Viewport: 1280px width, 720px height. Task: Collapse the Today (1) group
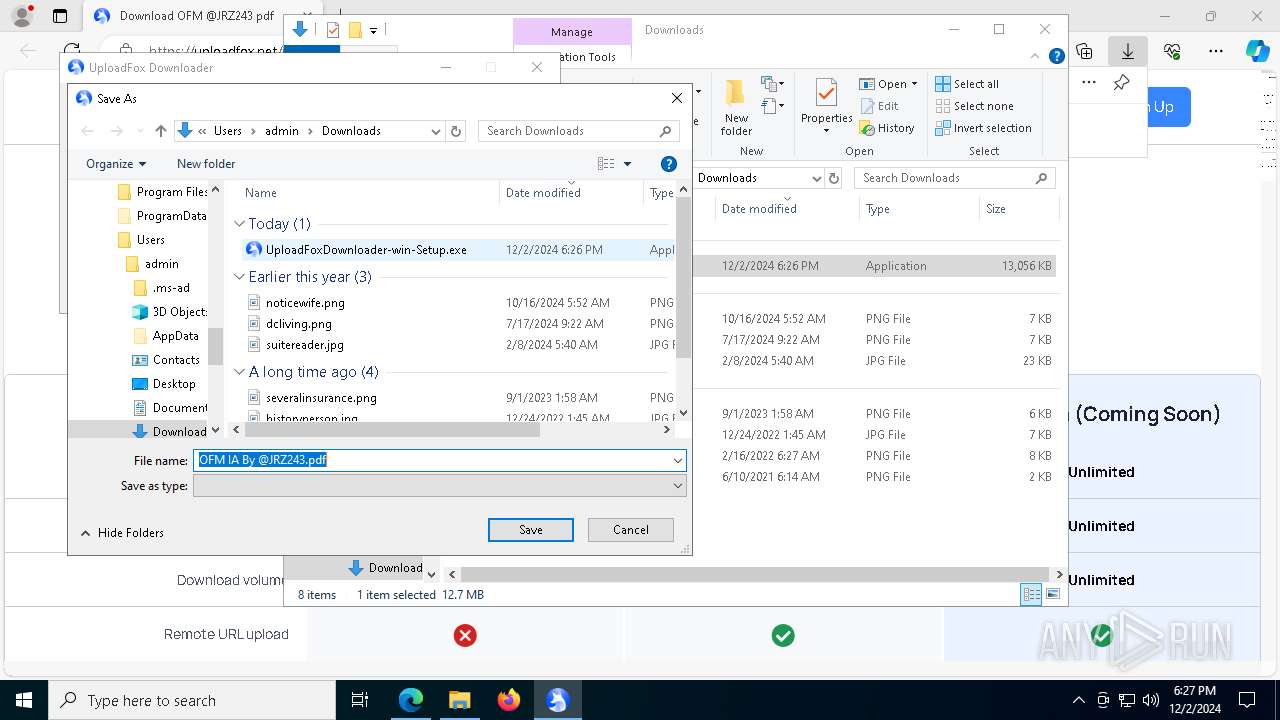[x=239, y=224]
